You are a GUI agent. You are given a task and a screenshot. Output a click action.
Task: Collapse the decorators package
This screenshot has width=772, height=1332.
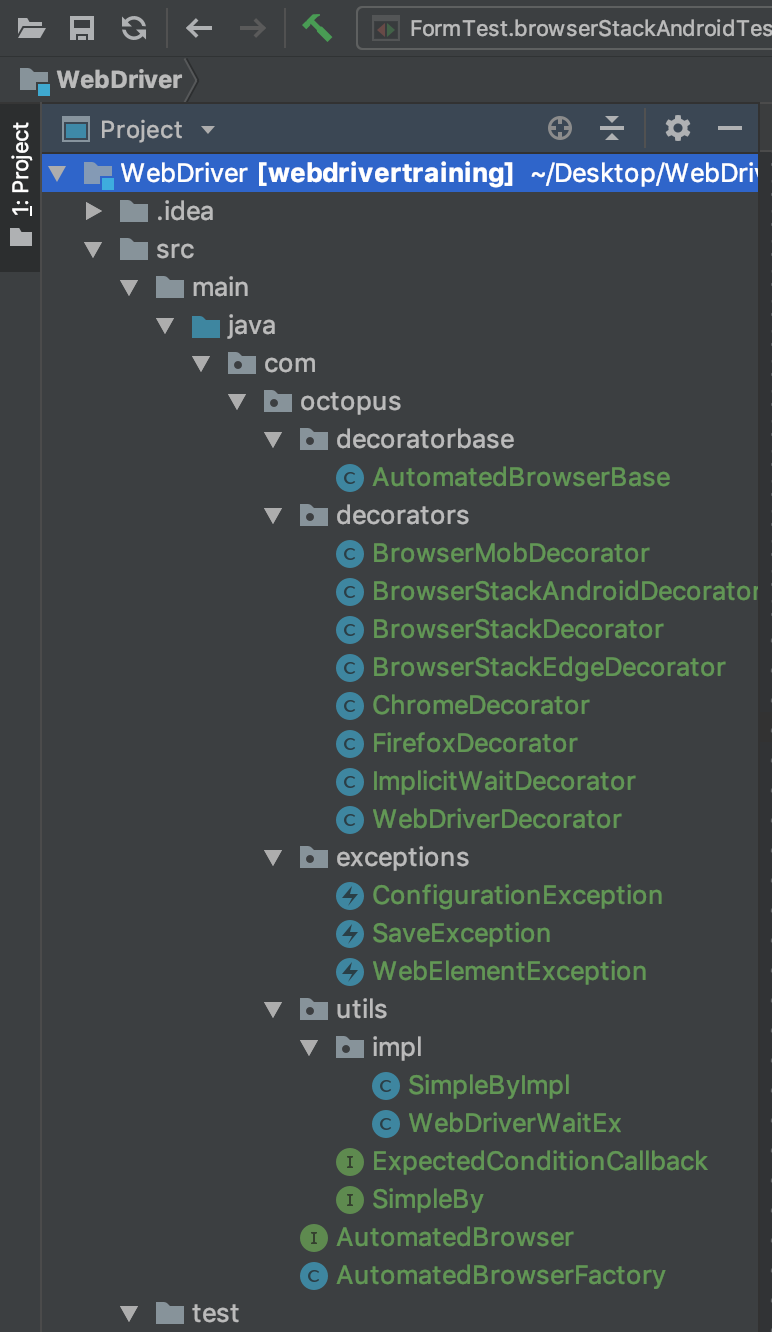coord(273,516)
